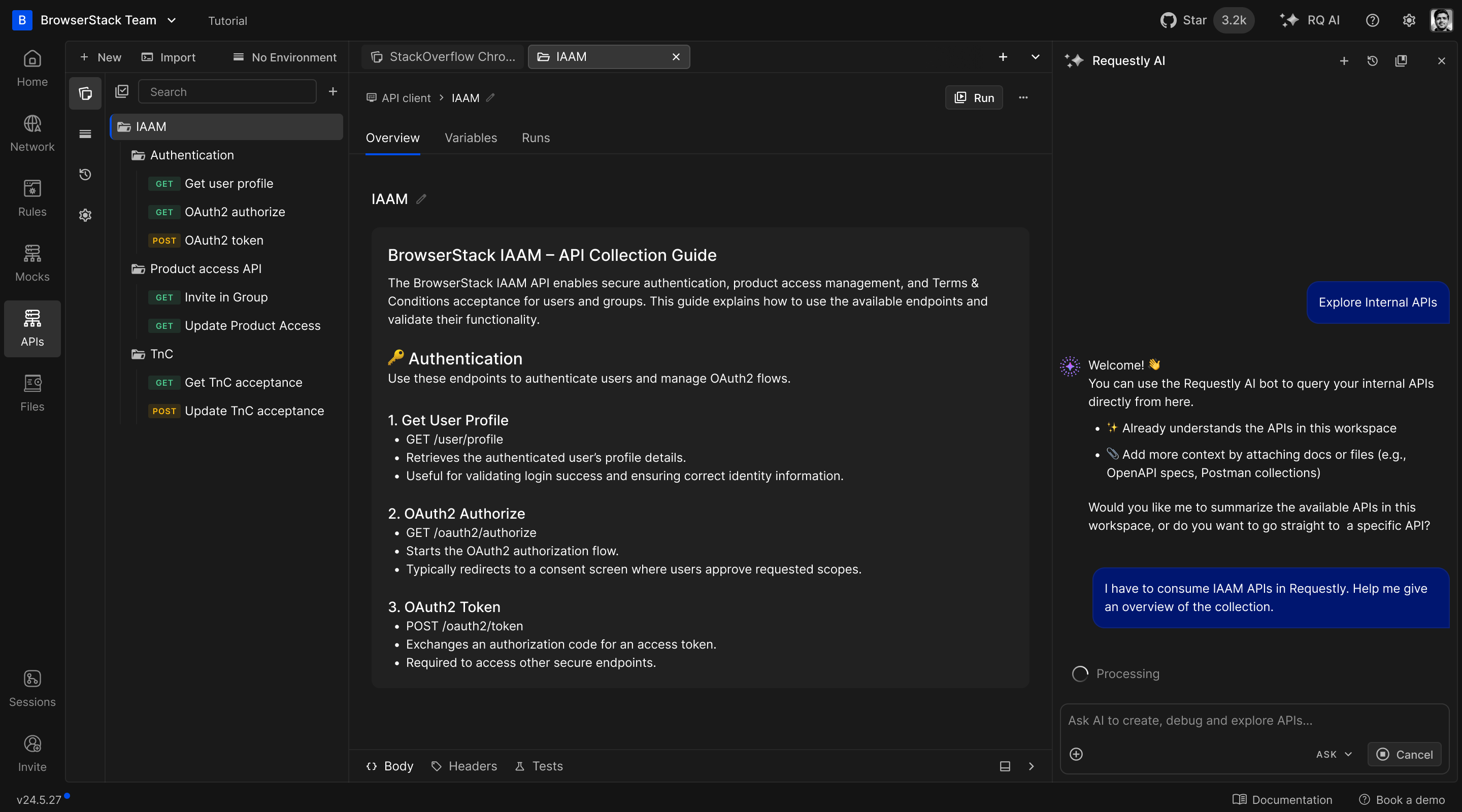The height and width of the screenshot is (812, 1462).
Task: Open more options ellipsis next to Run
Action: 1023,97
